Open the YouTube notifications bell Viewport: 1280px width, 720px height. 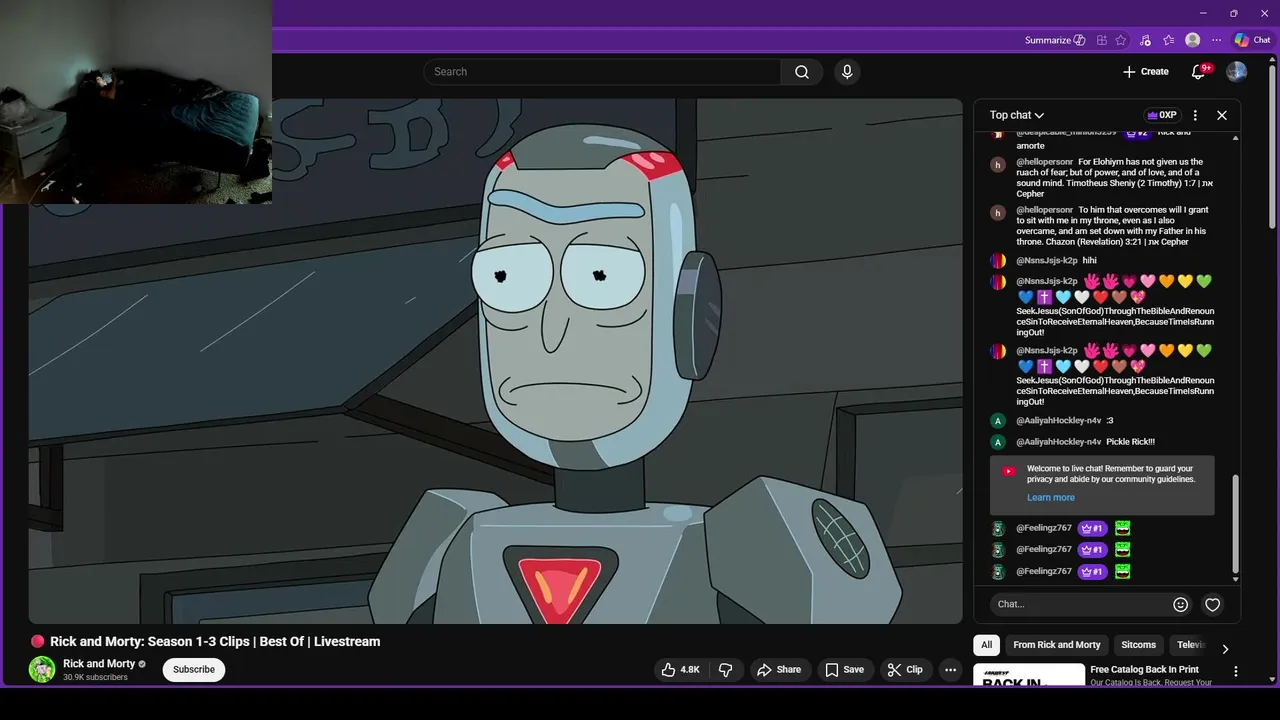pyautogui.click(x=1198, y=72)
